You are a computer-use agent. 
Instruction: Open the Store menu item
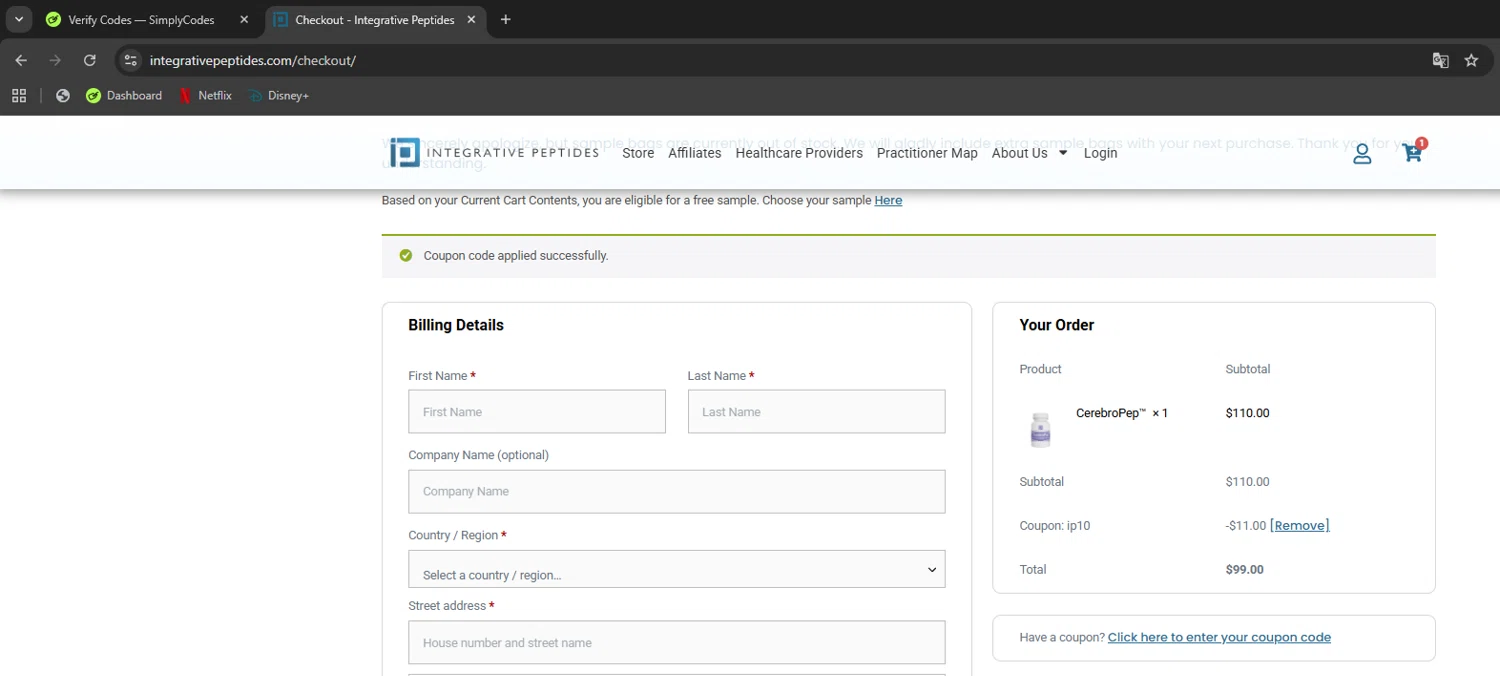638,153
